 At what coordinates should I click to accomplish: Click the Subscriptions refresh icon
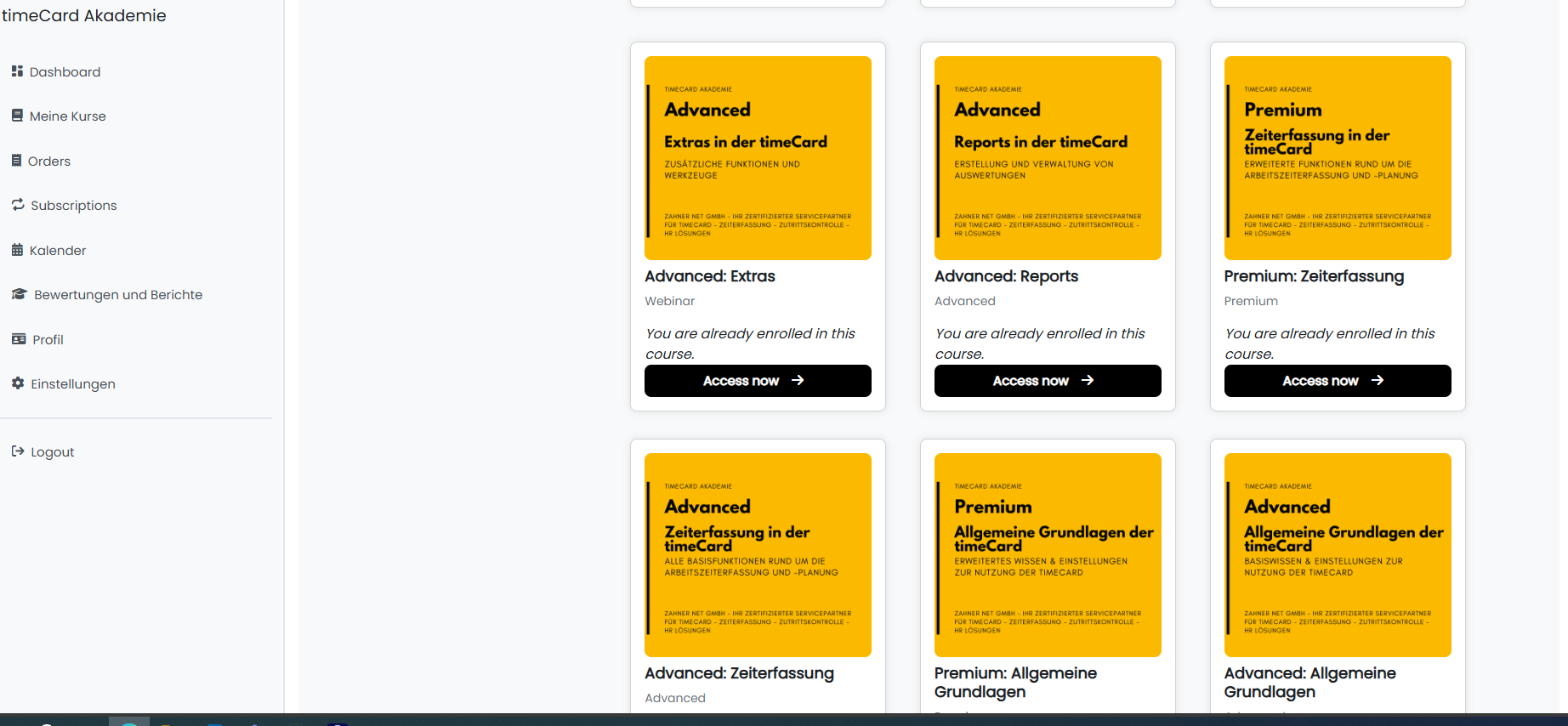tap(18, 205)
